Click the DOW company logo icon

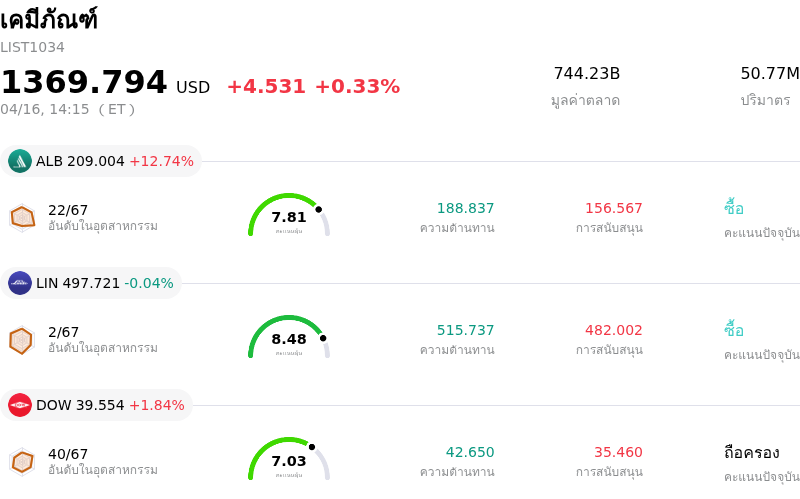[20, 405]
